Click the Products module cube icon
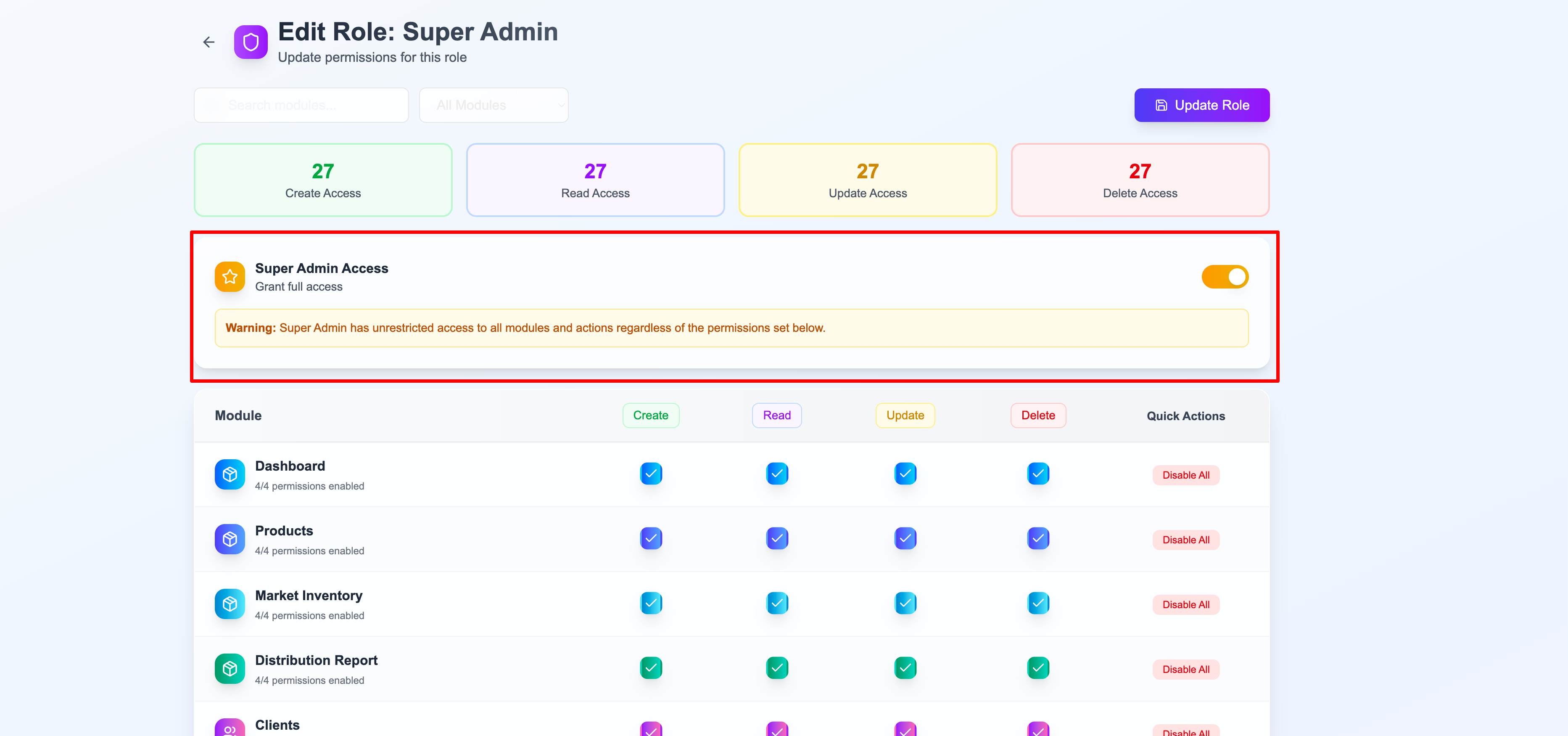Screen dimensions: 1568x736 [230, 539]
